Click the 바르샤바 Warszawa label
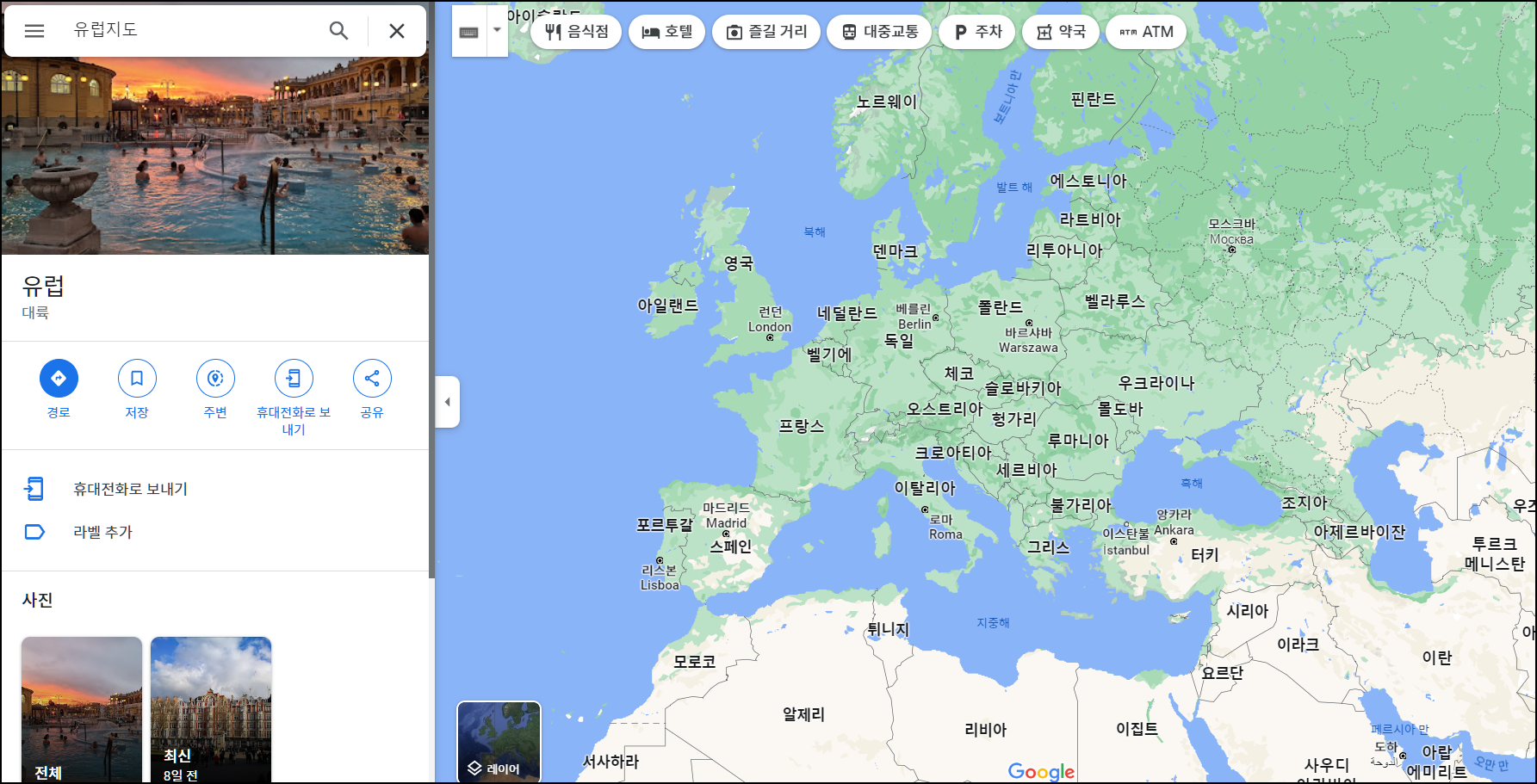Viewport: 1537px width, 784px height. coord(1028,340)
